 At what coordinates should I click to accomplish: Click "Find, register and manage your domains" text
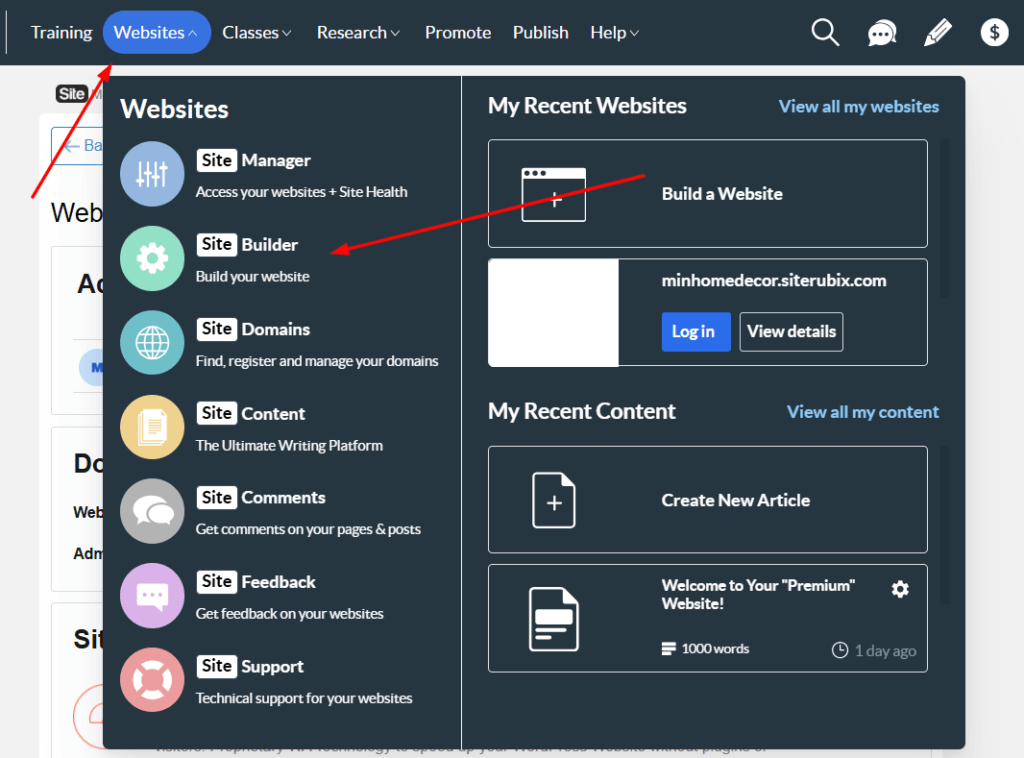[317, 361]
